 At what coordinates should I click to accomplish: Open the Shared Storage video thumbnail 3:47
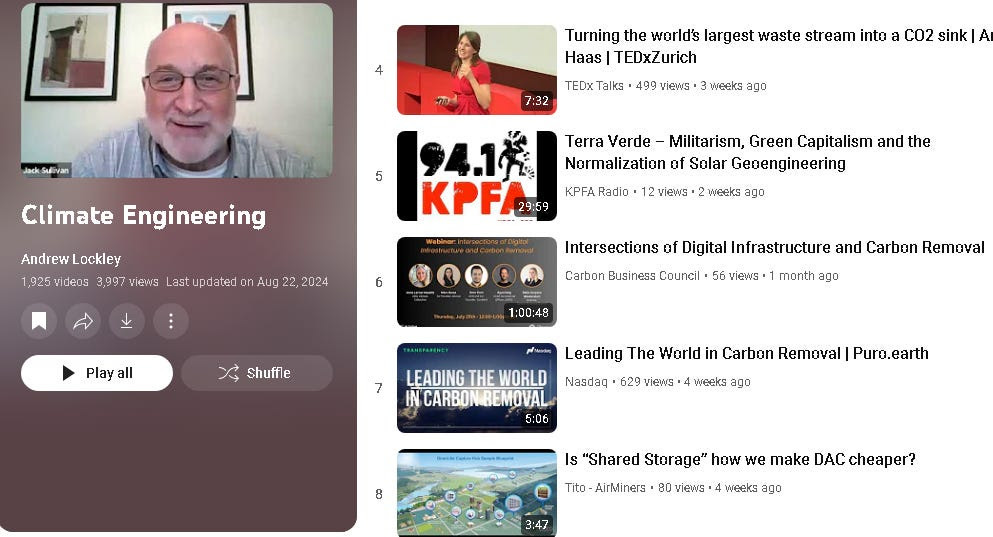[x=477, y=493]
